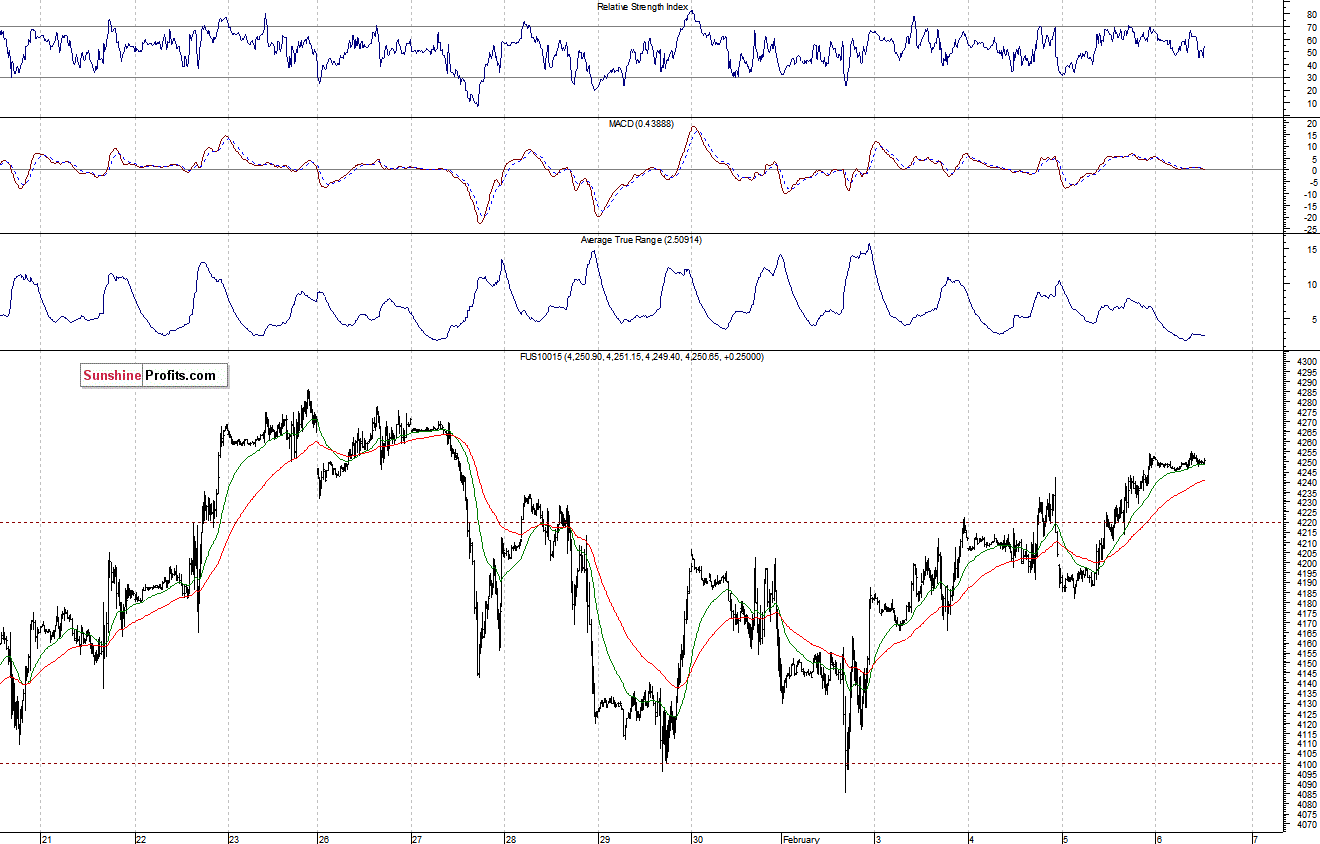Click the 15 label on Average True Range axis
Viewport: 1320px width, 844px height.
pyautogui.click(x=1311, y=249)
